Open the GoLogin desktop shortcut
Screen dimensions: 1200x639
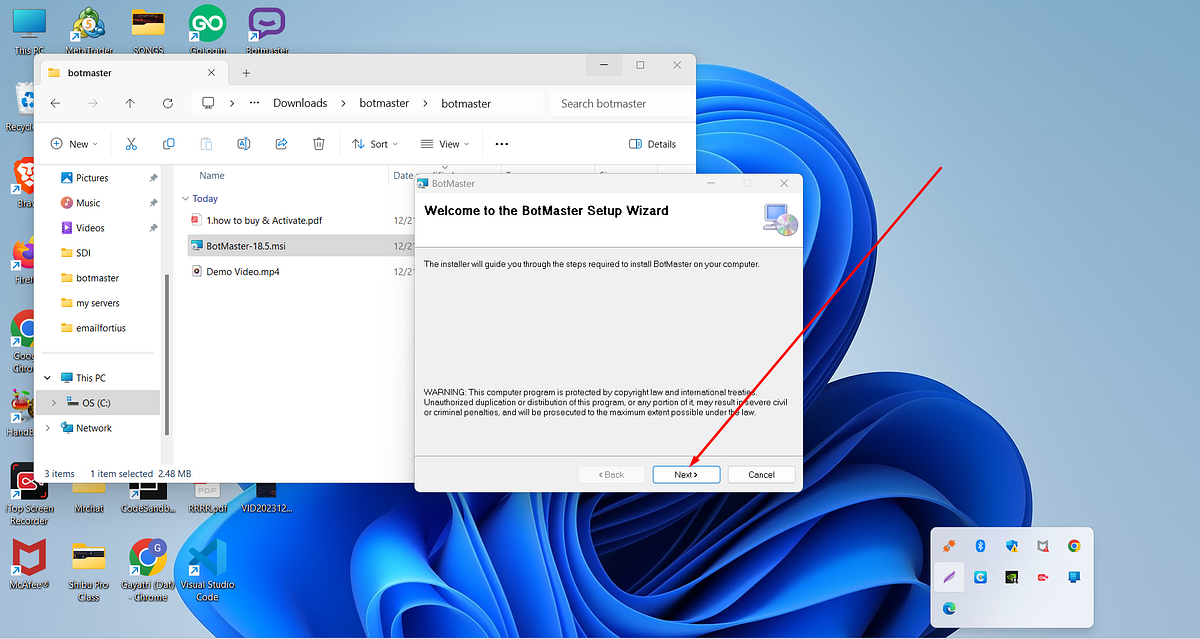pyautogui.click(x=207, y=30)
